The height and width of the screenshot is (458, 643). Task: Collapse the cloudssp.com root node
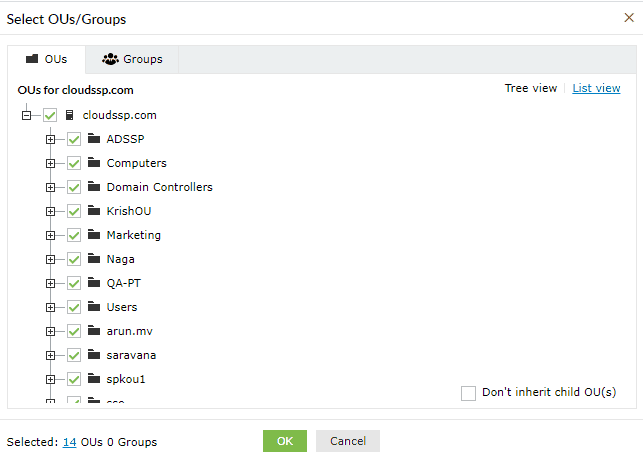point(27,116)
